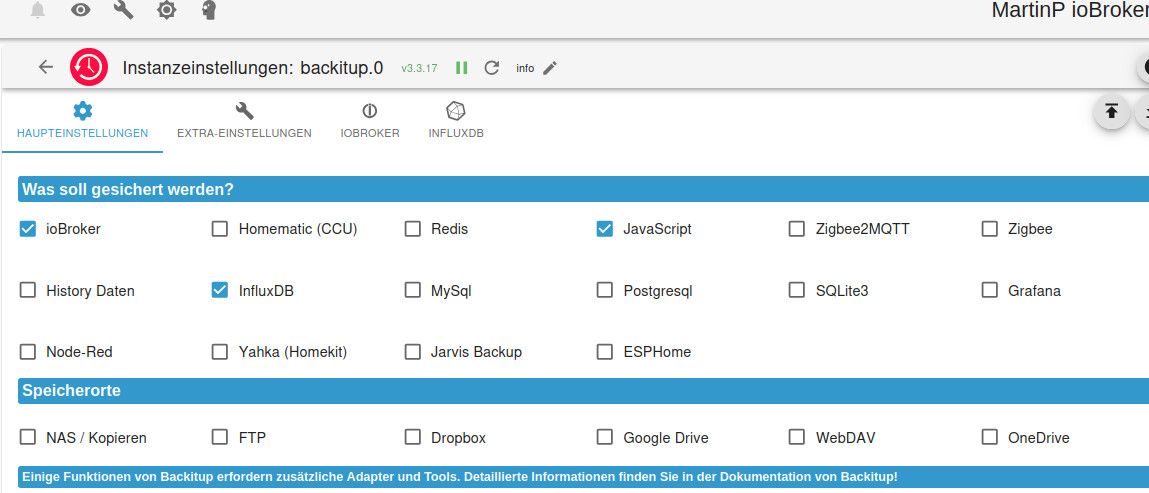This screenshot has width=1149, height=493.
Task: Edit the info log level pencil icon
Action: coord(550,68)
